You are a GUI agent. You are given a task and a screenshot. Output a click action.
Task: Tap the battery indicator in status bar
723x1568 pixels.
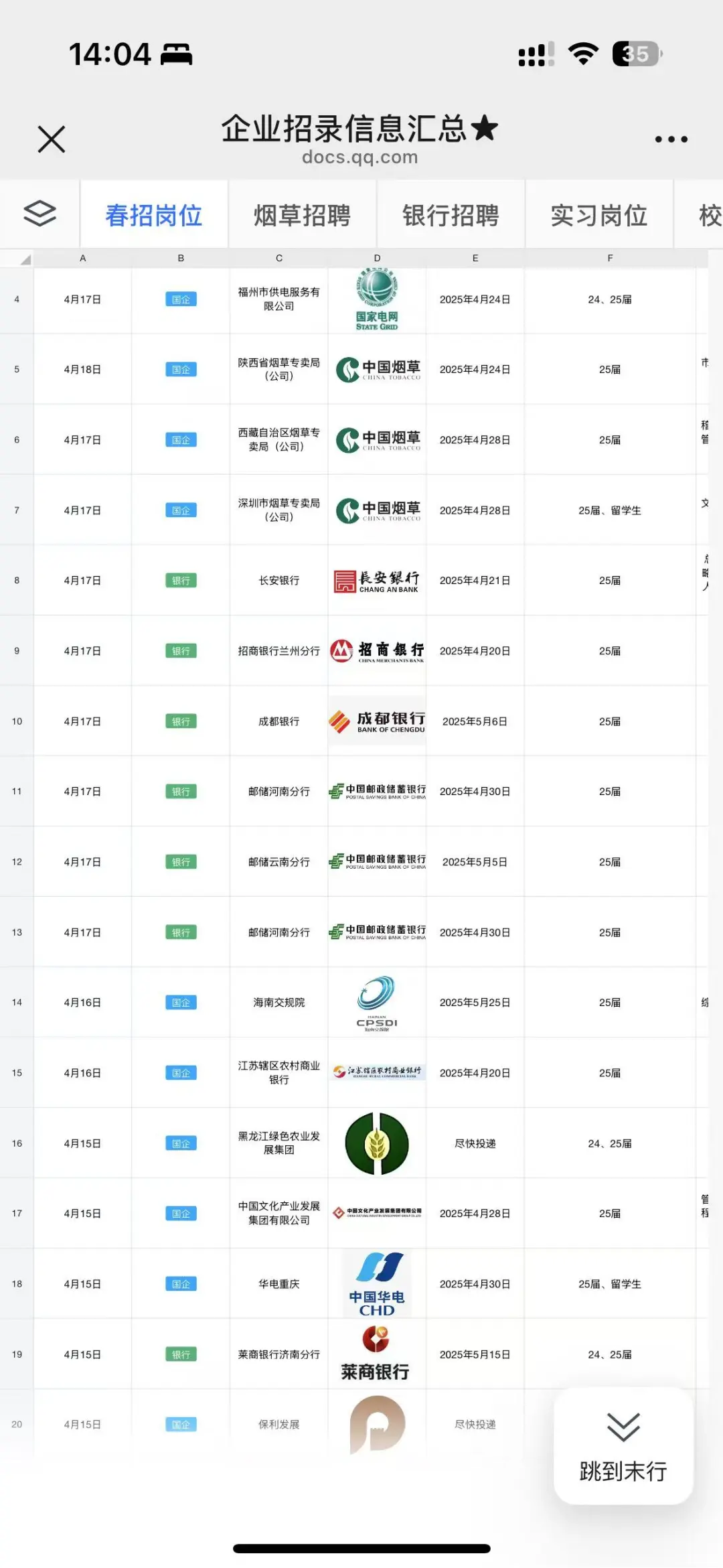(637, 54)
